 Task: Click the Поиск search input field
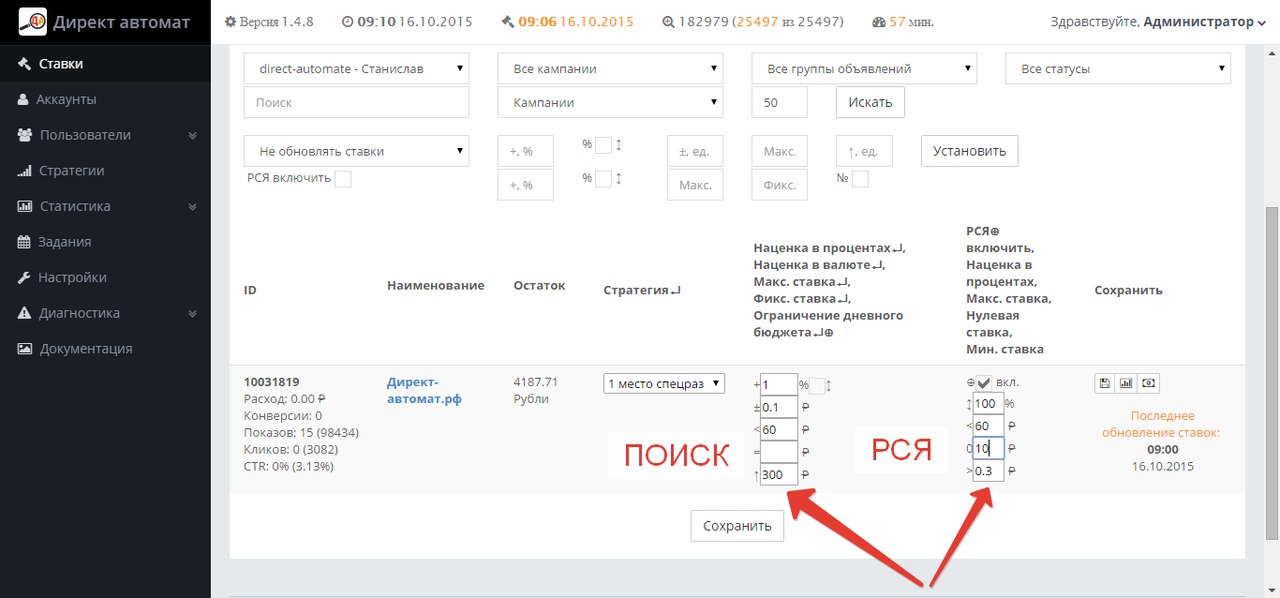(x=356, y=102)
